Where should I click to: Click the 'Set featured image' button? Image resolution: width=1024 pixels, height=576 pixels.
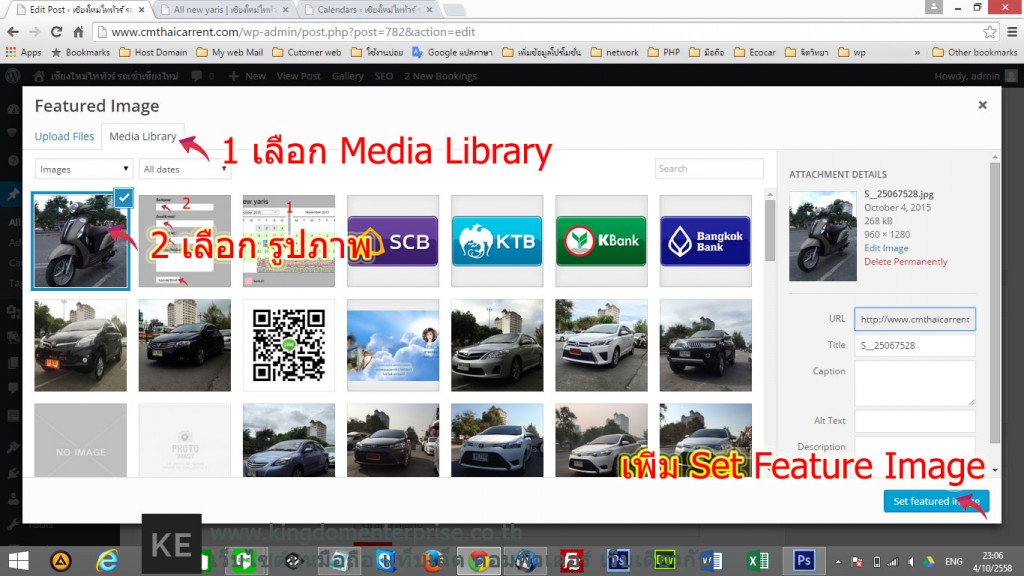tap(936, 503)
